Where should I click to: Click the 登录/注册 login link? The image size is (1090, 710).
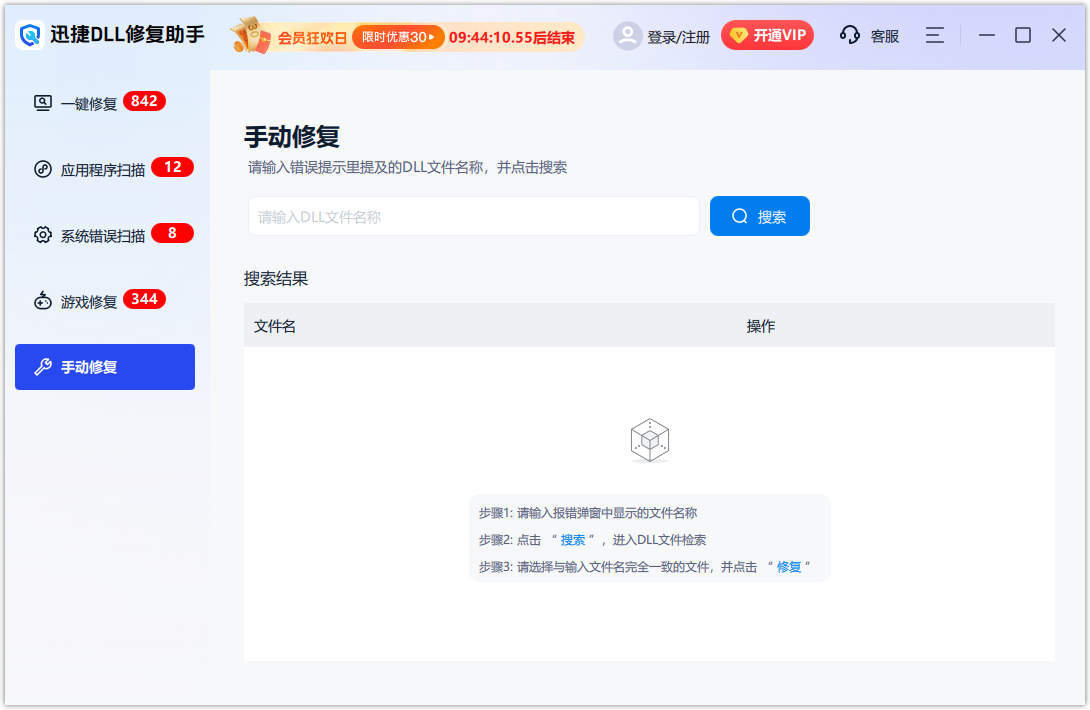(x=677, y=35)
